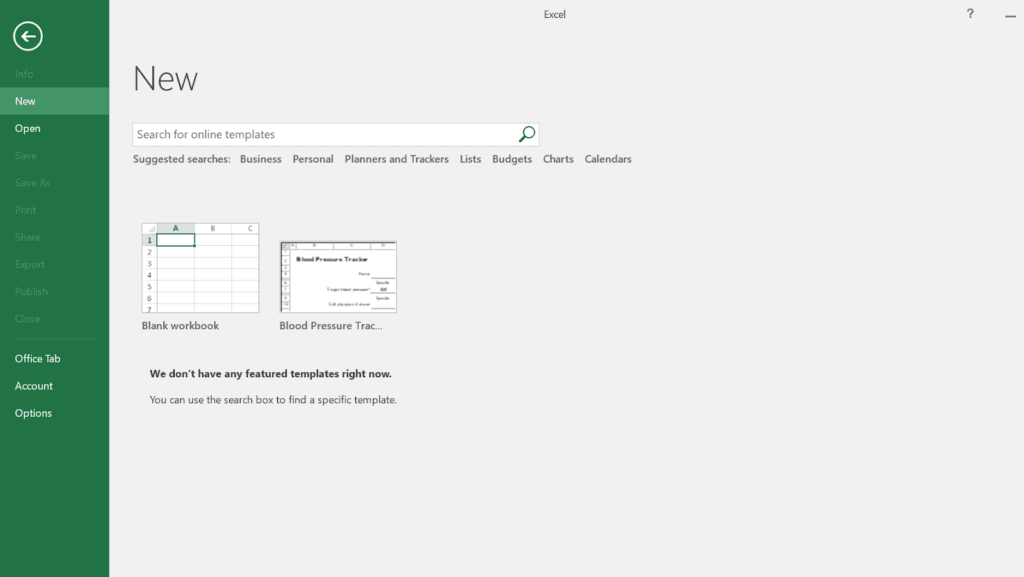This screenshot has height=577, width=1024.
Task: Click the "Blank workbook" label
Action: 180,326
